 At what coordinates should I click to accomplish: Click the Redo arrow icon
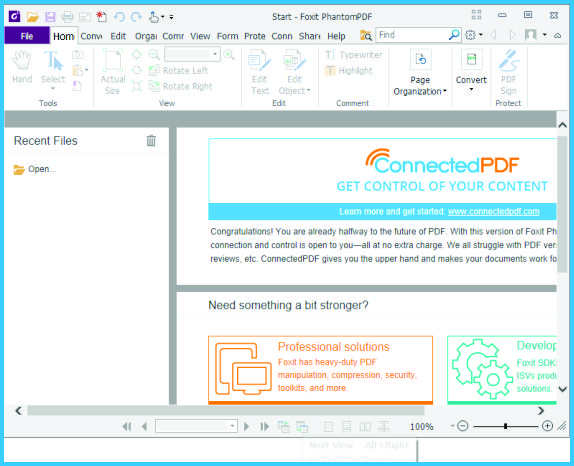click(x=136, y=17)
